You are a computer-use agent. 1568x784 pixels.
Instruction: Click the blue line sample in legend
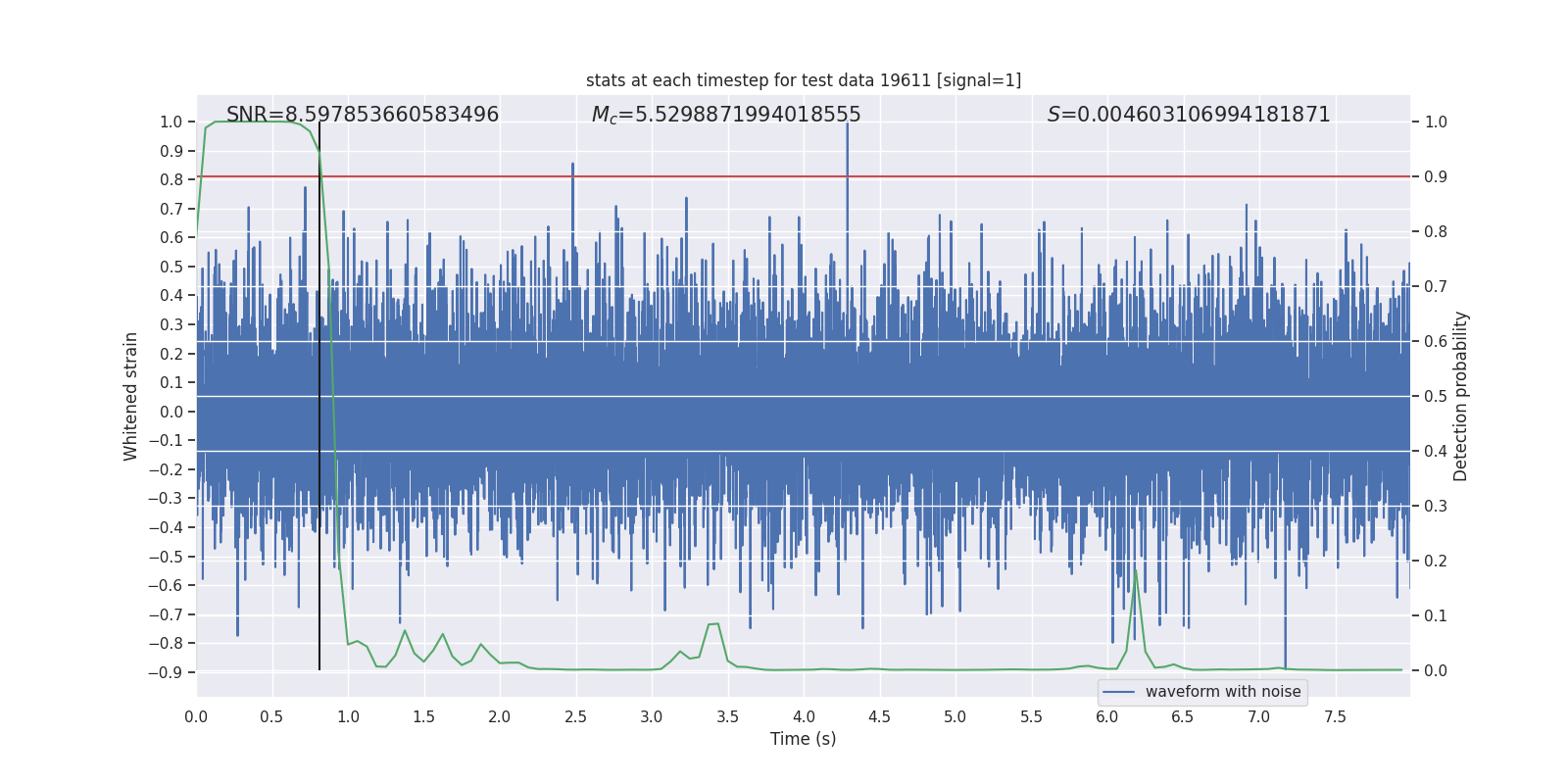coord(1119,692)
